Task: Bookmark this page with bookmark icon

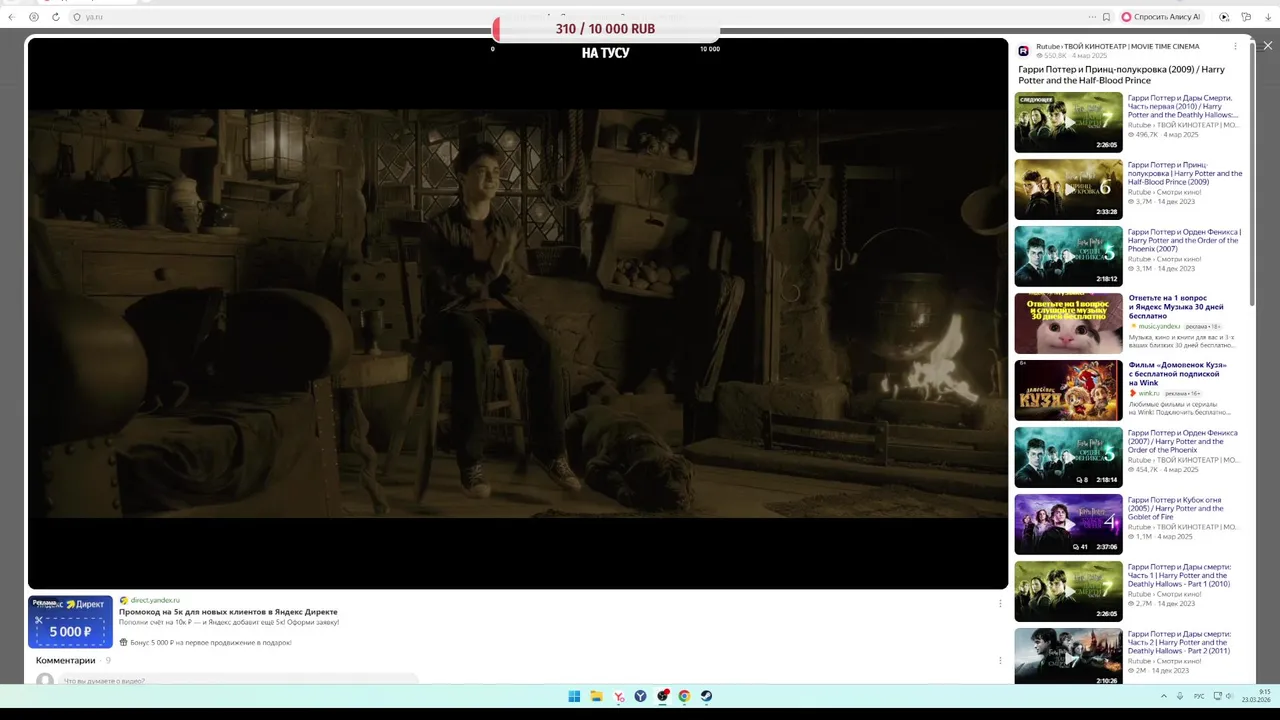Action: pos(1106,17)
